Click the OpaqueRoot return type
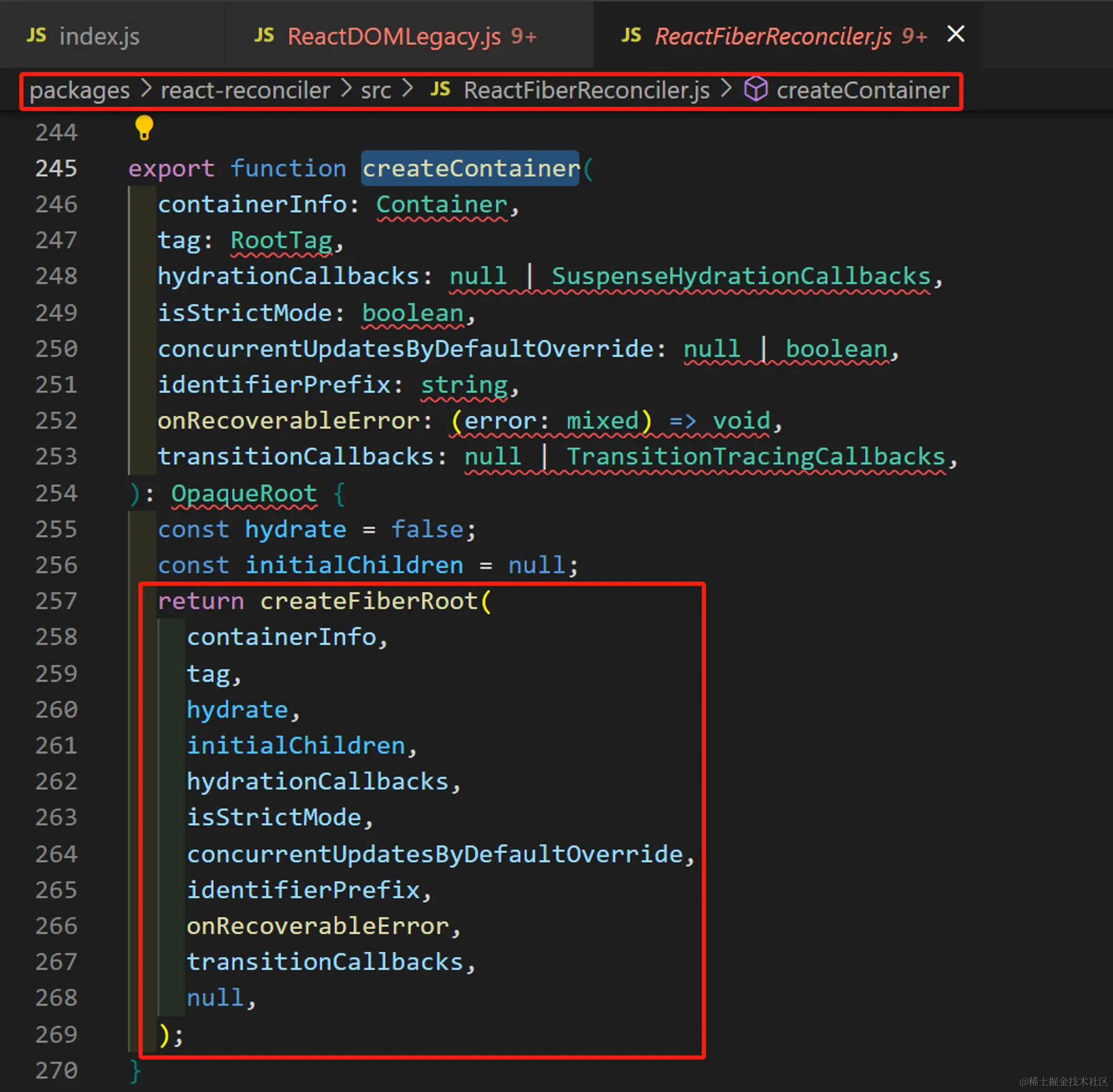 [244, 493]
